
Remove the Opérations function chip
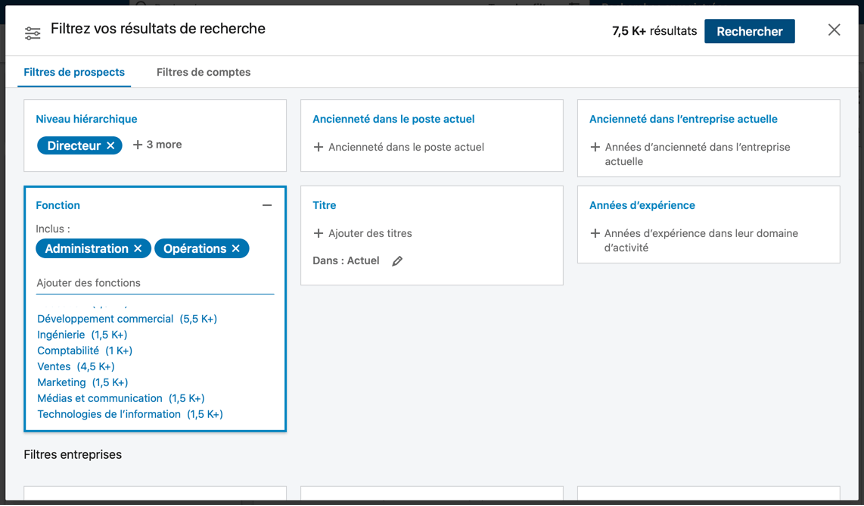click(x=236, y=249)
